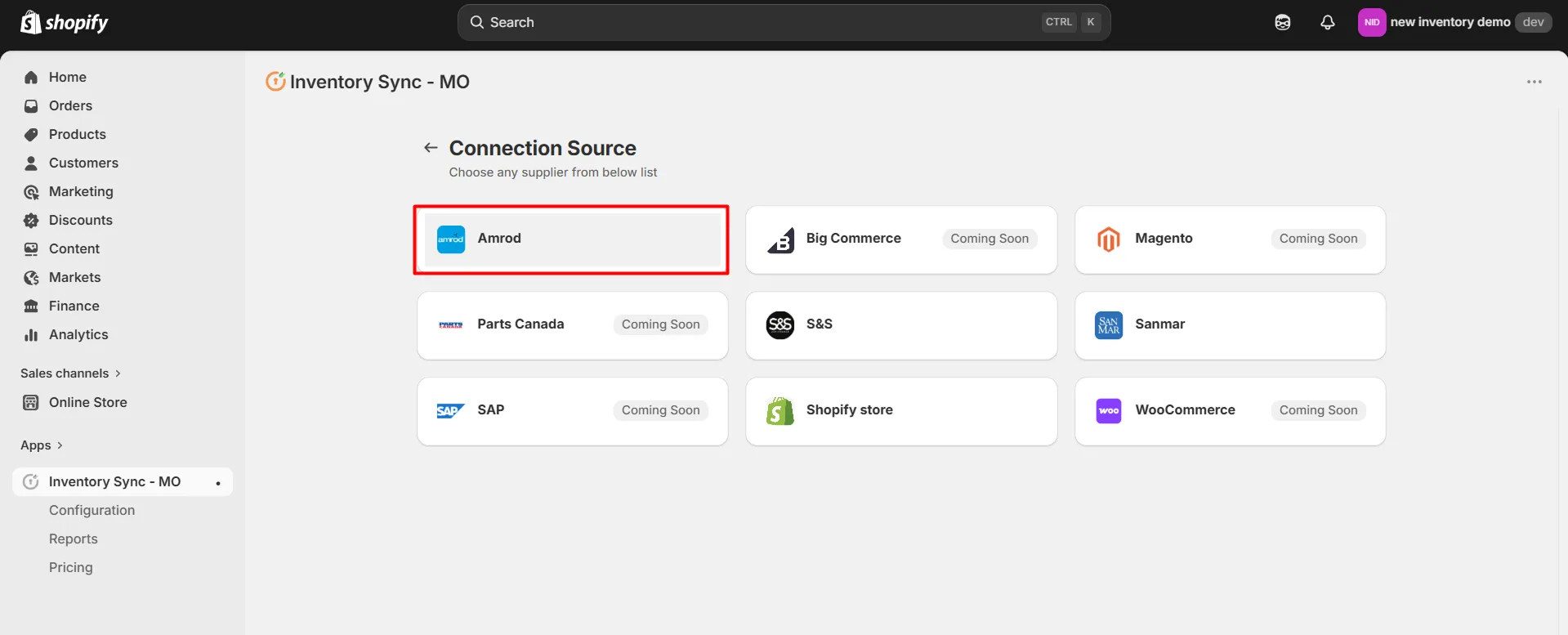1568x635 pixels.
Task: Click the Magento logo icon
Action: pos(1109,239)
